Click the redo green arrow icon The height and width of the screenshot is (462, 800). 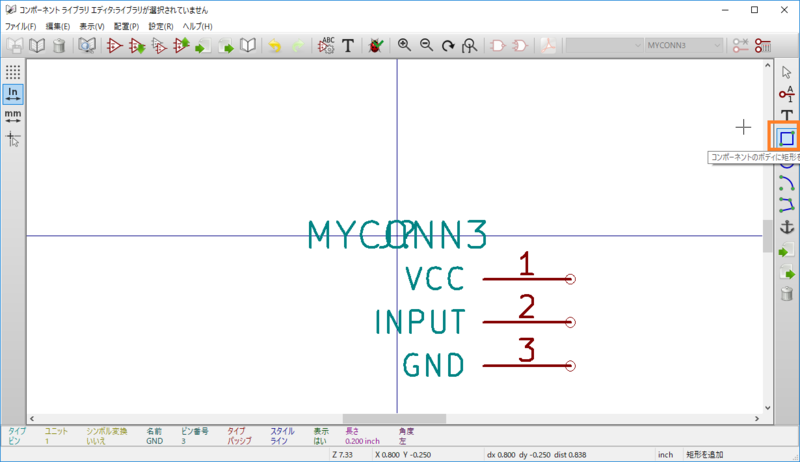coord(298,46)
